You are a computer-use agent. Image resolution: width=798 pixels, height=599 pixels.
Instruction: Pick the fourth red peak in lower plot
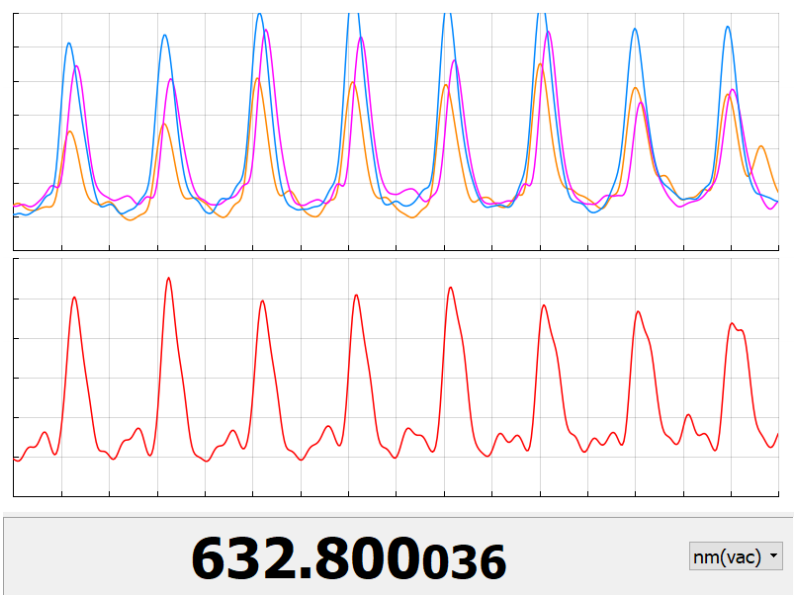click(x=356, y=296)
